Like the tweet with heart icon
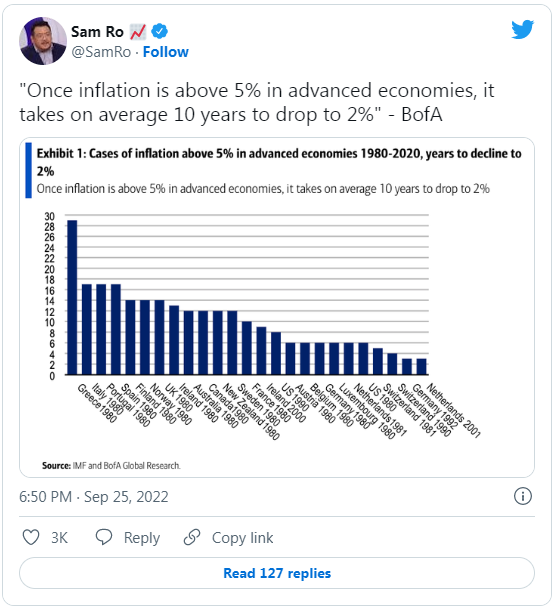554x612 pixels. [31, 537]
